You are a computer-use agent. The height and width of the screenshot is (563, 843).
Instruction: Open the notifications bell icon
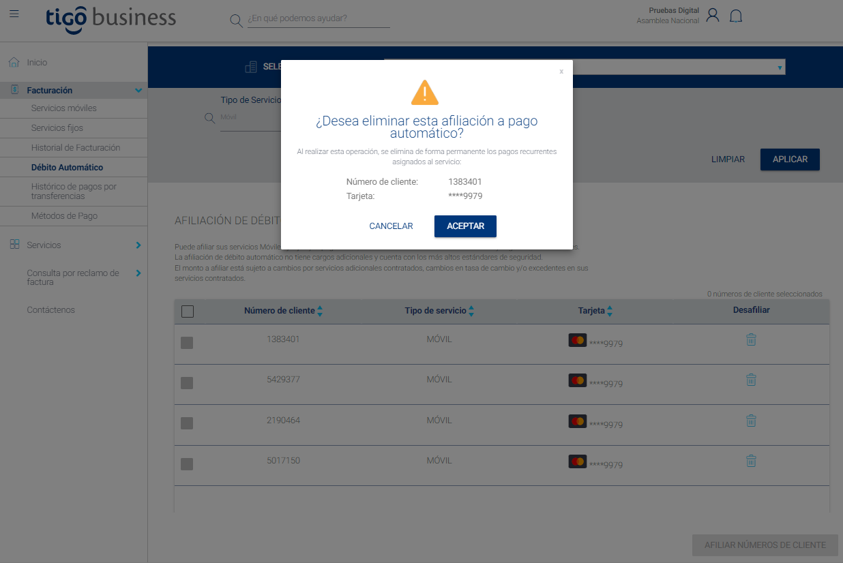tap(736, 16)
